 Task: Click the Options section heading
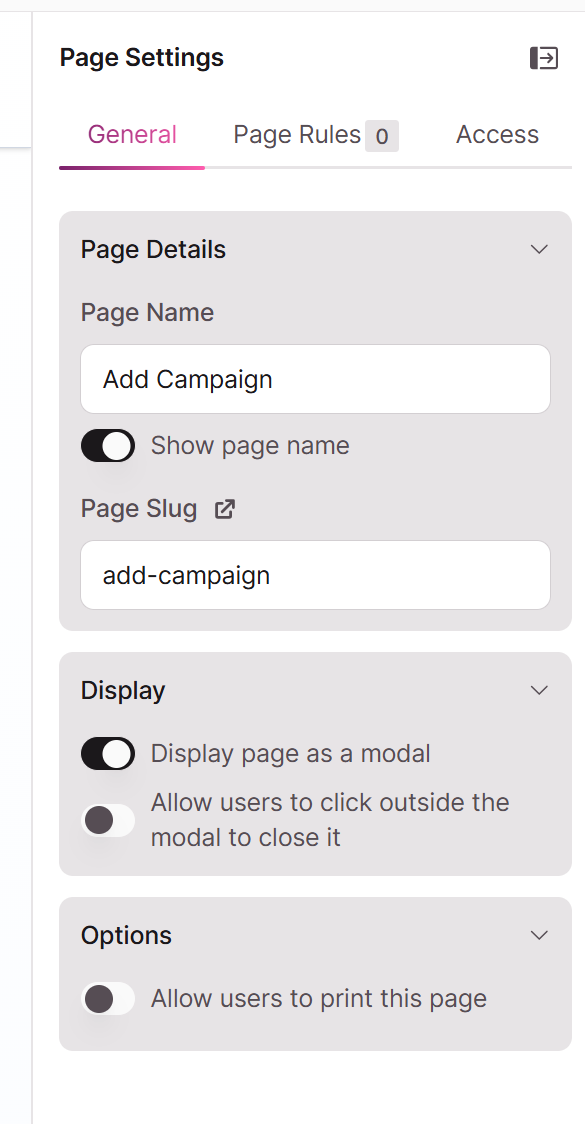coord(126,935)
